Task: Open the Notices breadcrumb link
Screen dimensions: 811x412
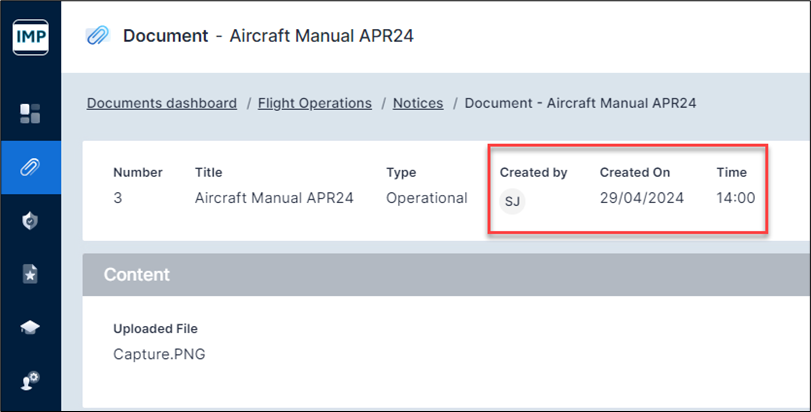Action: point(418,103)
